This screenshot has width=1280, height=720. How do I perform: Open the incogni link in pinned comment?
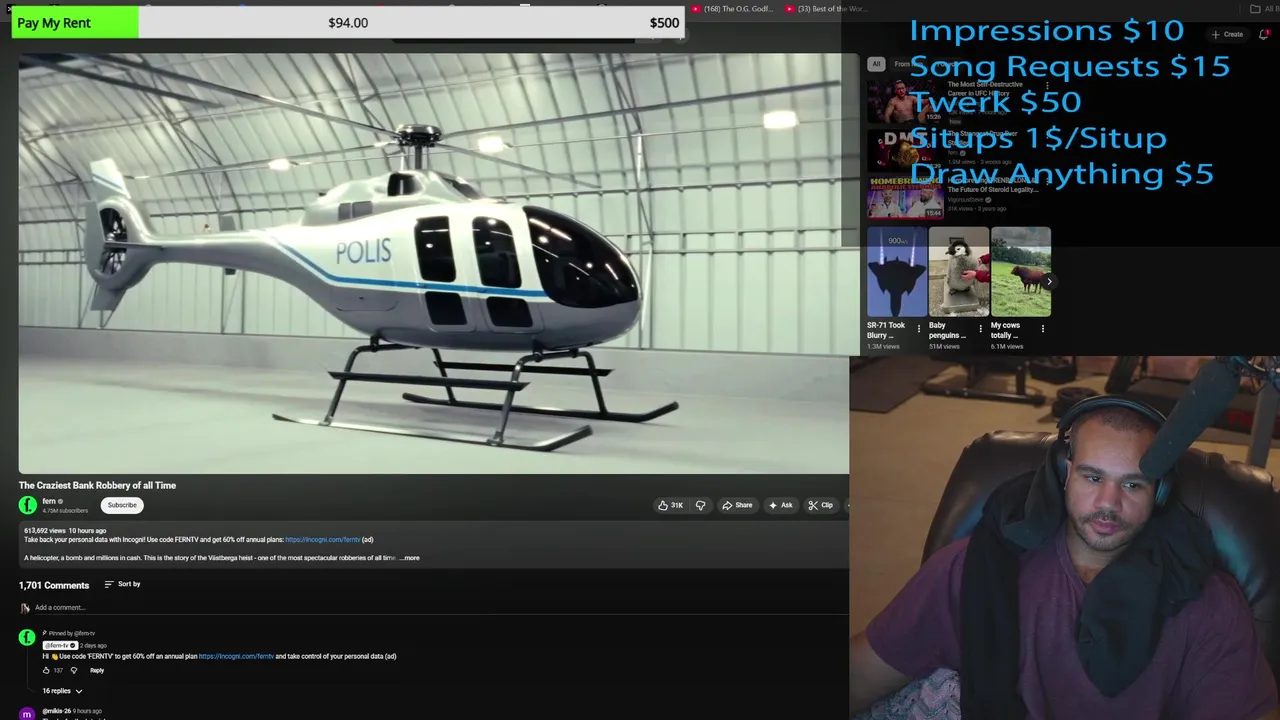[236, 656]
